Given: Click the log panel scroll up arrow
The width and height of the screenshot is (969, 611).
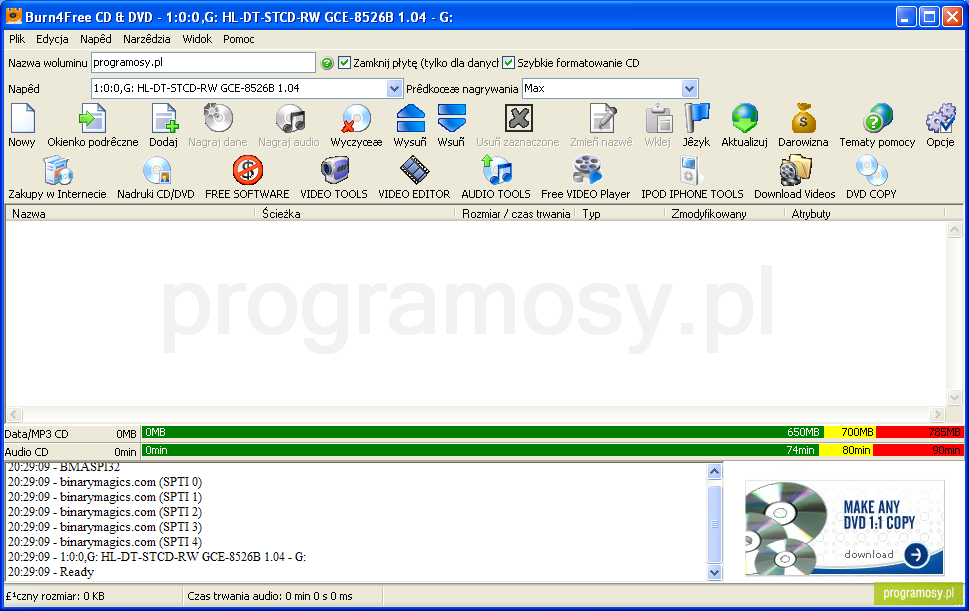Looking at the screenshot, I should coord(714,472).
